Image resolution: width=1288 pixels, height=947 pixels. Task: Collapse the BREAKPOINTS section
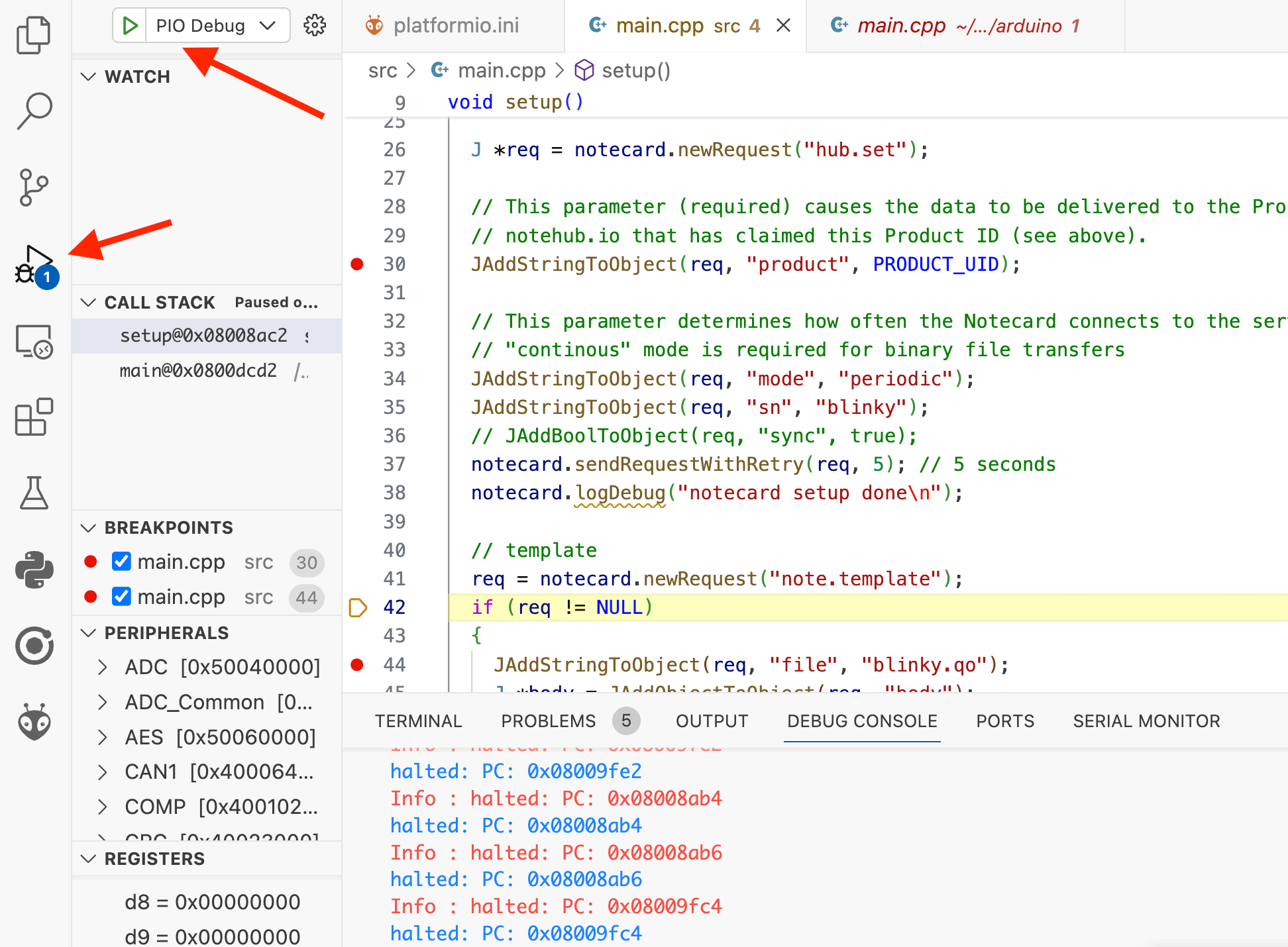tap(88, 528)
